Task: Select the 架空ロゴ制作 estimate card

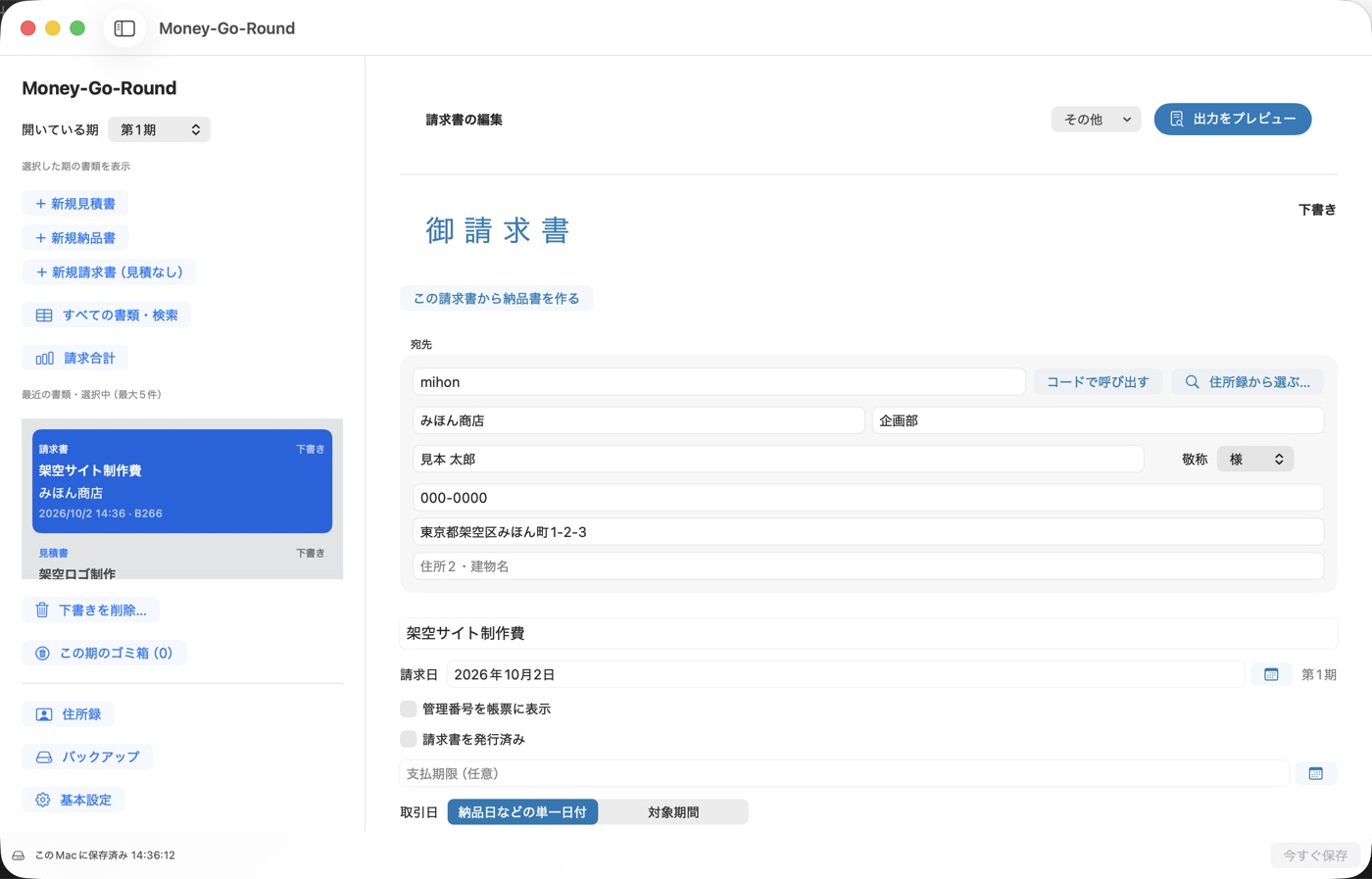Action: pos(182,562)
